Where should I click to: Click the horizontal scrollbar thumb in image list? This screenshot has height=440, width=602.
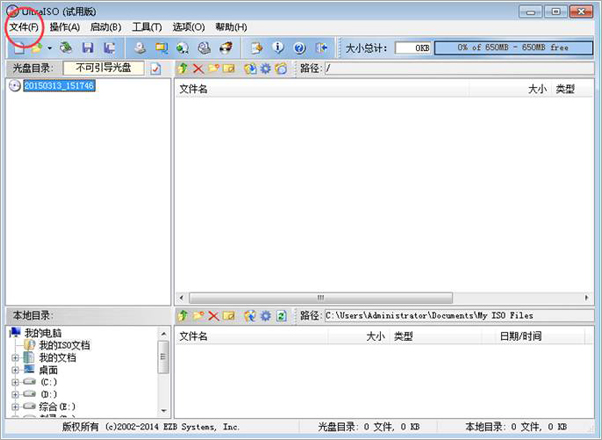321,298
